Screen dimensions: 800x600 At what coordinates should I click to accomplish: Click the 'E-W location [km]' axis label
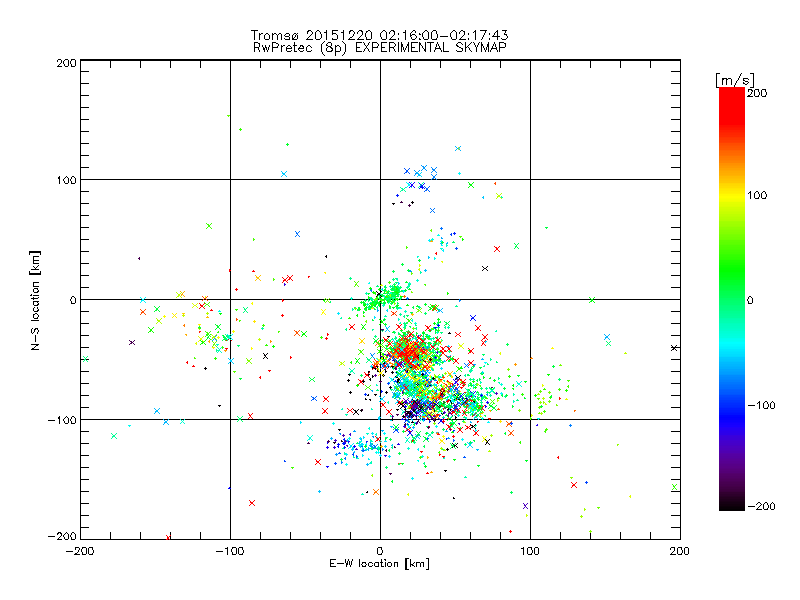[379, 564]
